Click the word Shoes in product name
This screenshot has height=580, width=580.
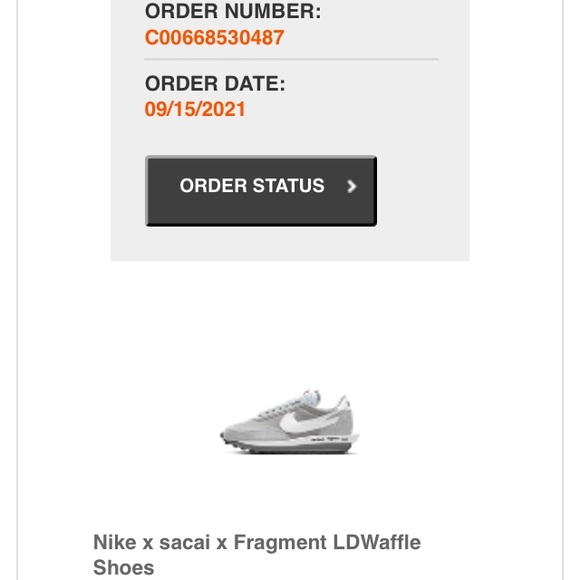pos(124,567)
